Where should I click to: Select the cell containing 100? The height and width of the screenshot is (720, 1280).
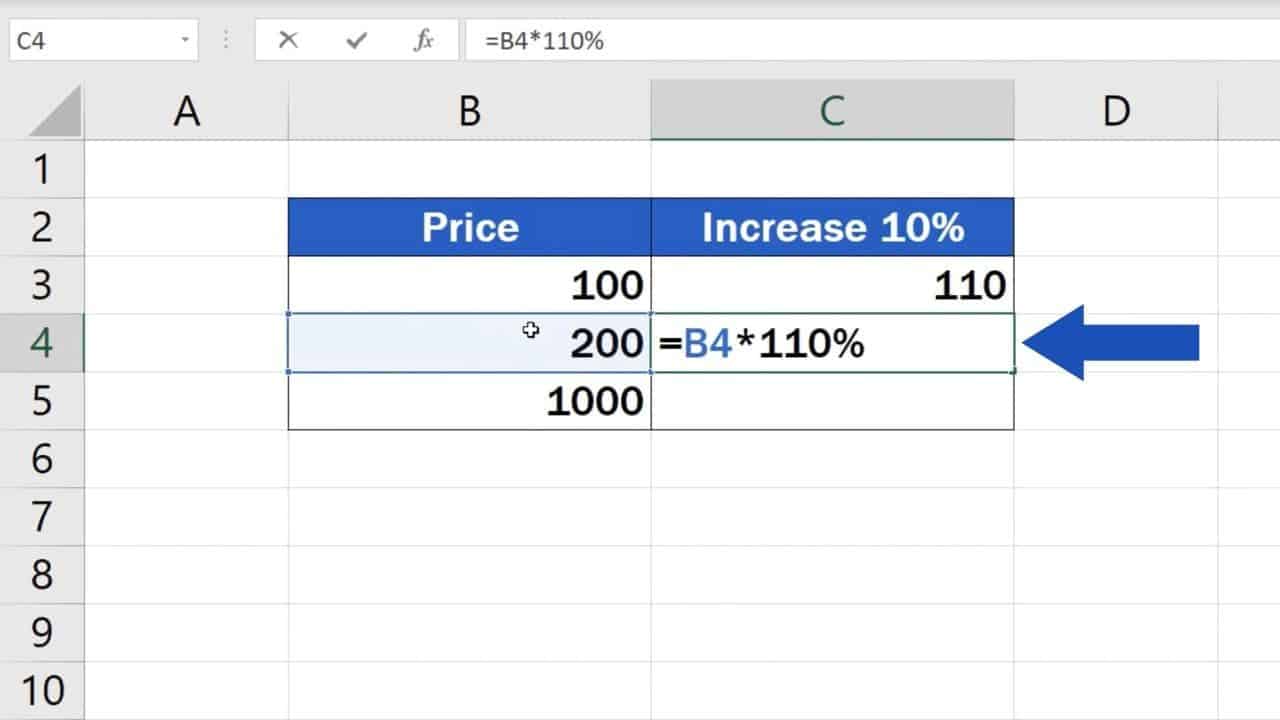click(x=469, y=286)
